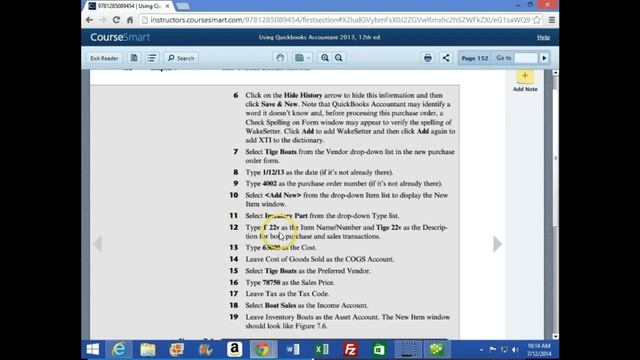Click the Exit Reader button
640x360 pixels.
click(104, 58)
